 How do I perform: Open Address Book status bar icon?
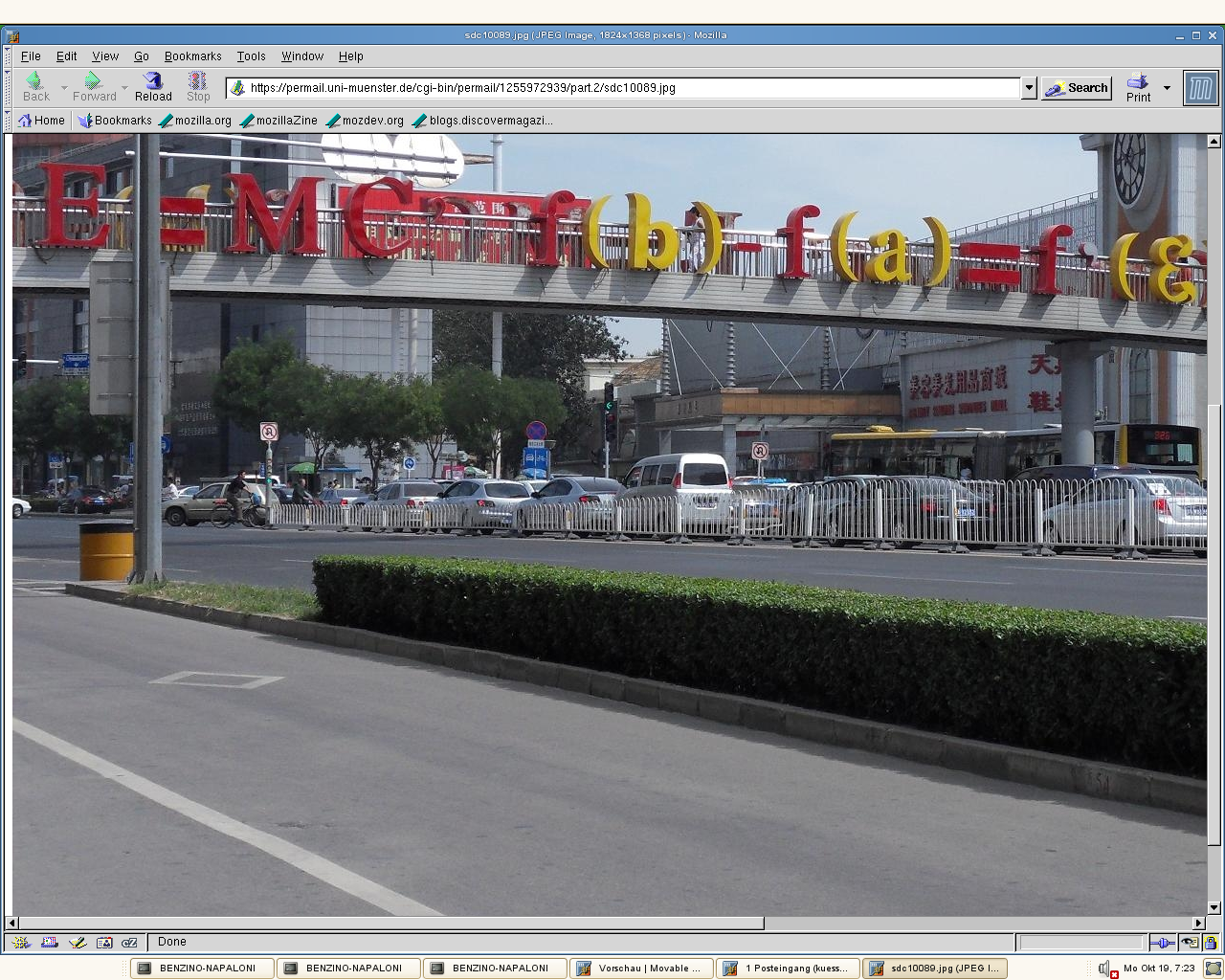pyautogui.click(x=103, y=943)
